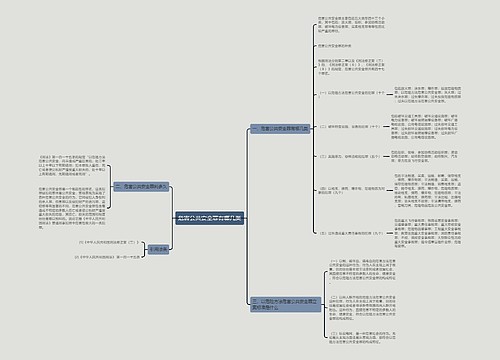The image size is (500, 360).
Task: Select the detail text attached to subtopic (一)
Action: (x=428, y=94)
